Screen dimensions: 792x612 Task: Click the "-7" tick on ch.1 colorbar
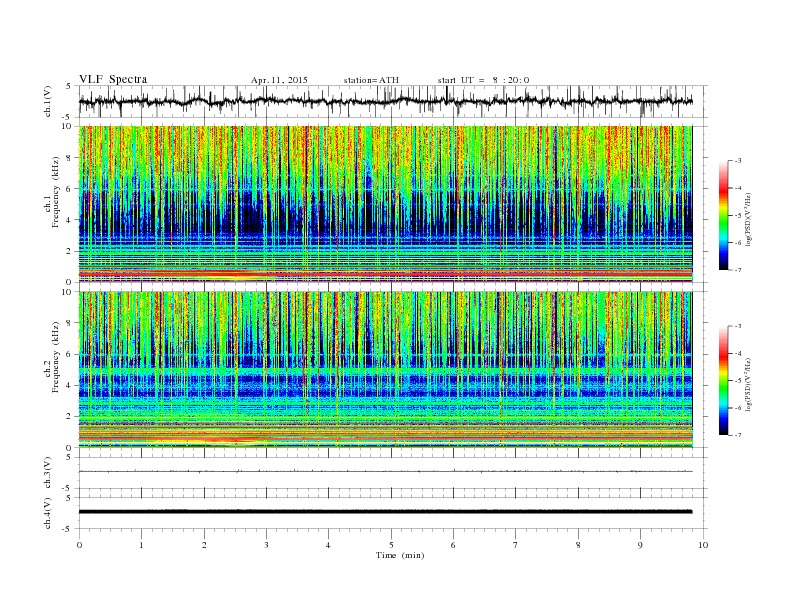point(738,270)
